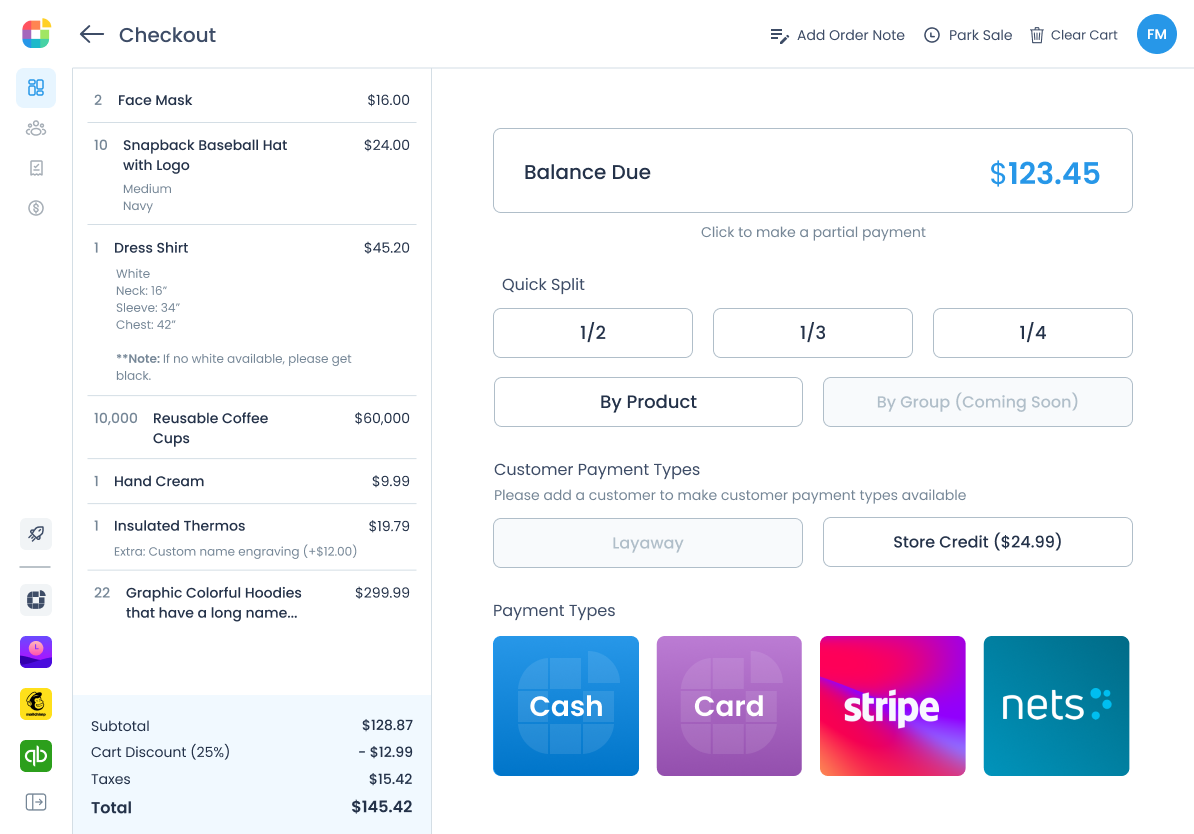This screenshot has height=834, width=1194.
Task: Choose the Stripe payment type
Action: point(892,705)
